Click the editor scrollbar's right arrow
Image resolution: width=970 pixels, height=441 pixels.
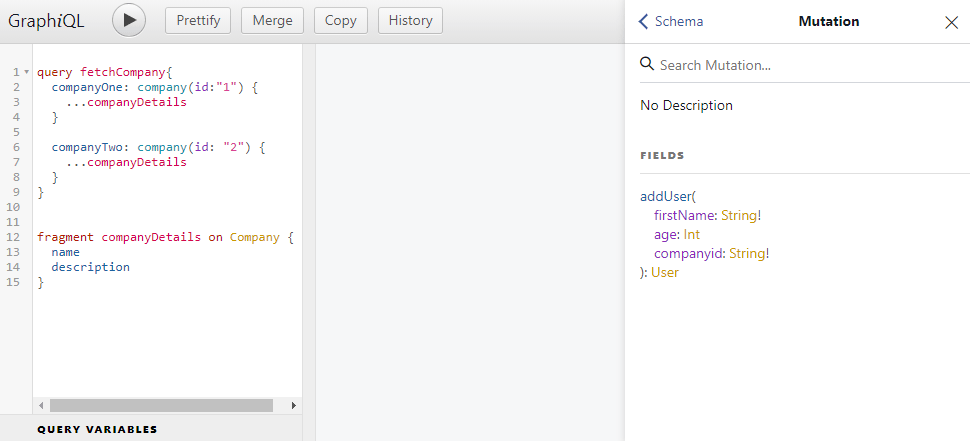[294, 405]
